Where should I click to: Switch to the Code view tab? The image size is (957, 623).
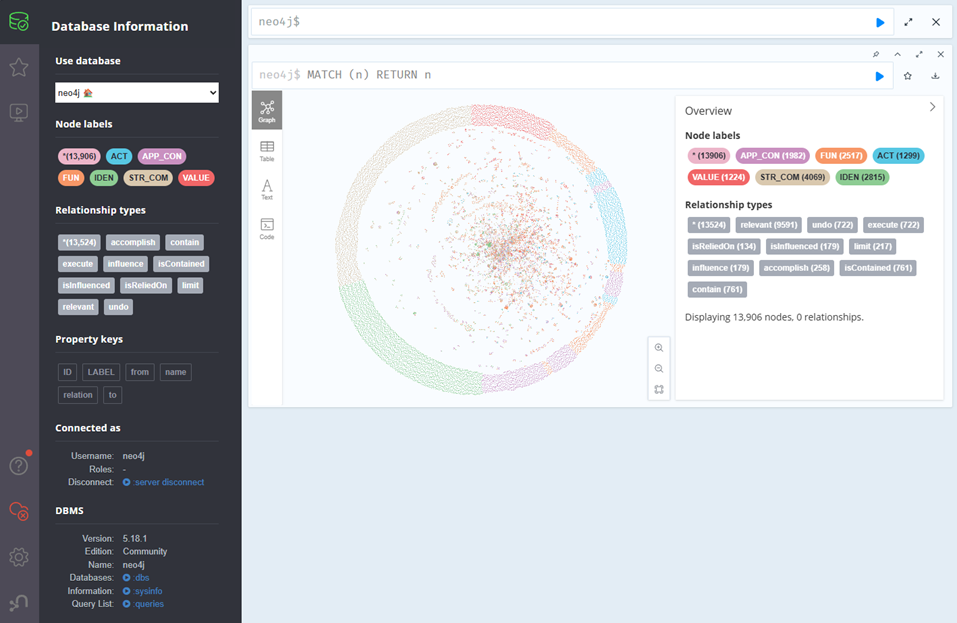267,229
